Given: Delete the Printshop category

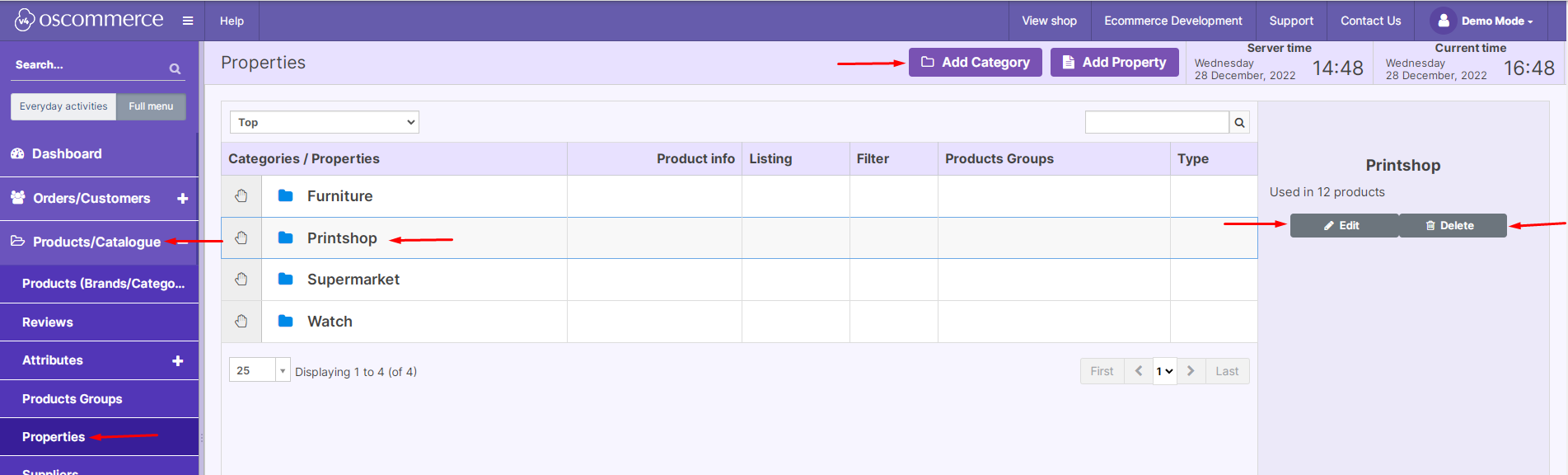Looking at the screenshot, I should click(1452, 226).
